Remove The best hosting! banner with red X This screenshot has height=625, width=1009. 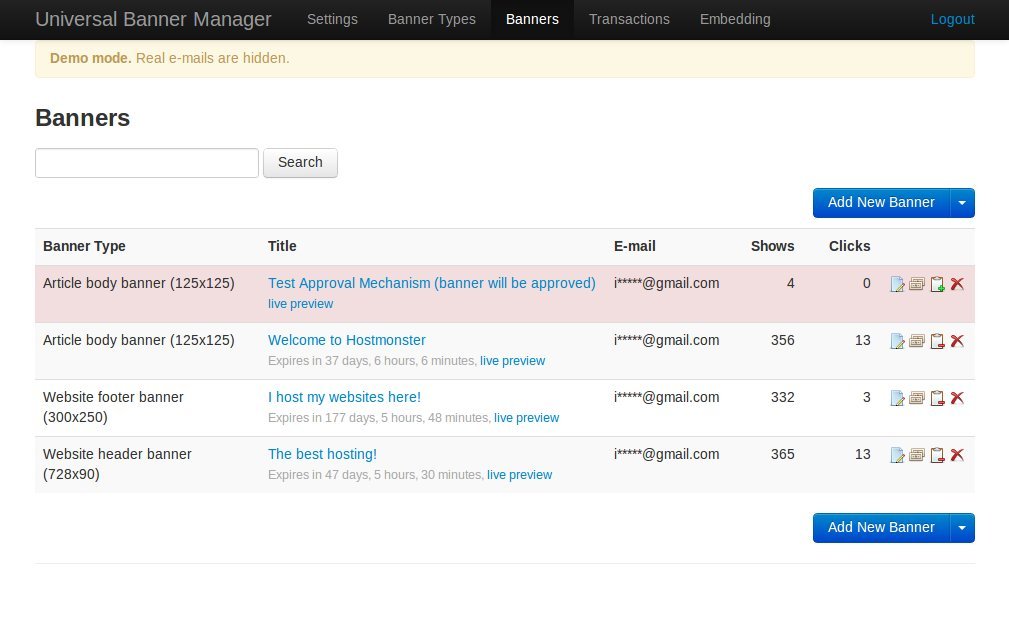pyautogui.click(x=957, y=455)
